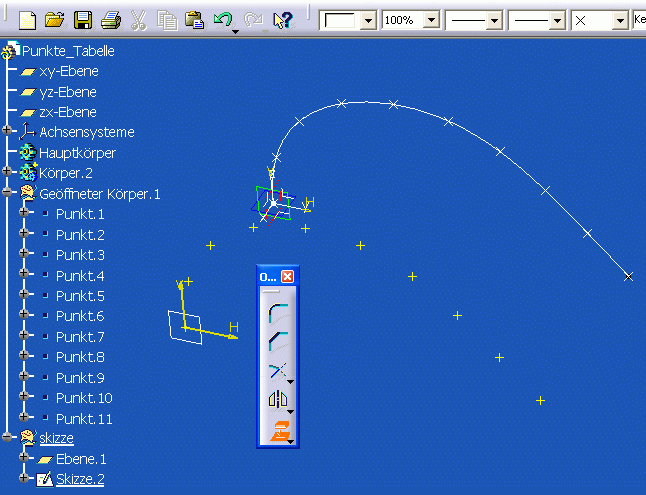Image resolution: width=646 pixels, height=495 pixels.
Task: Expand the Punkt.11 node
Action: [24, 416]
